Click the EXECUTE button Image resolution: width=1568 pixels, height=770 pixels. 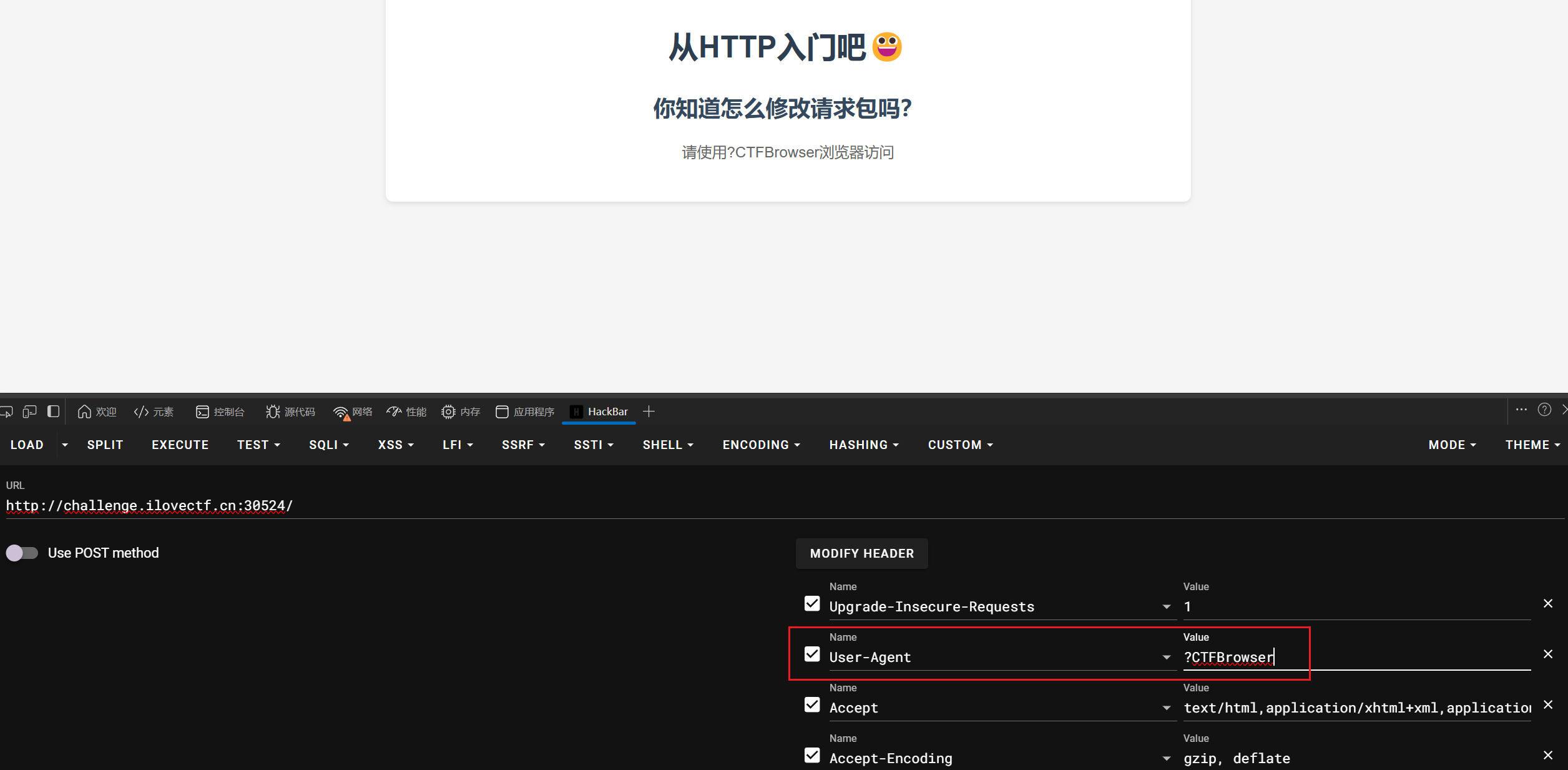(180, 445)
